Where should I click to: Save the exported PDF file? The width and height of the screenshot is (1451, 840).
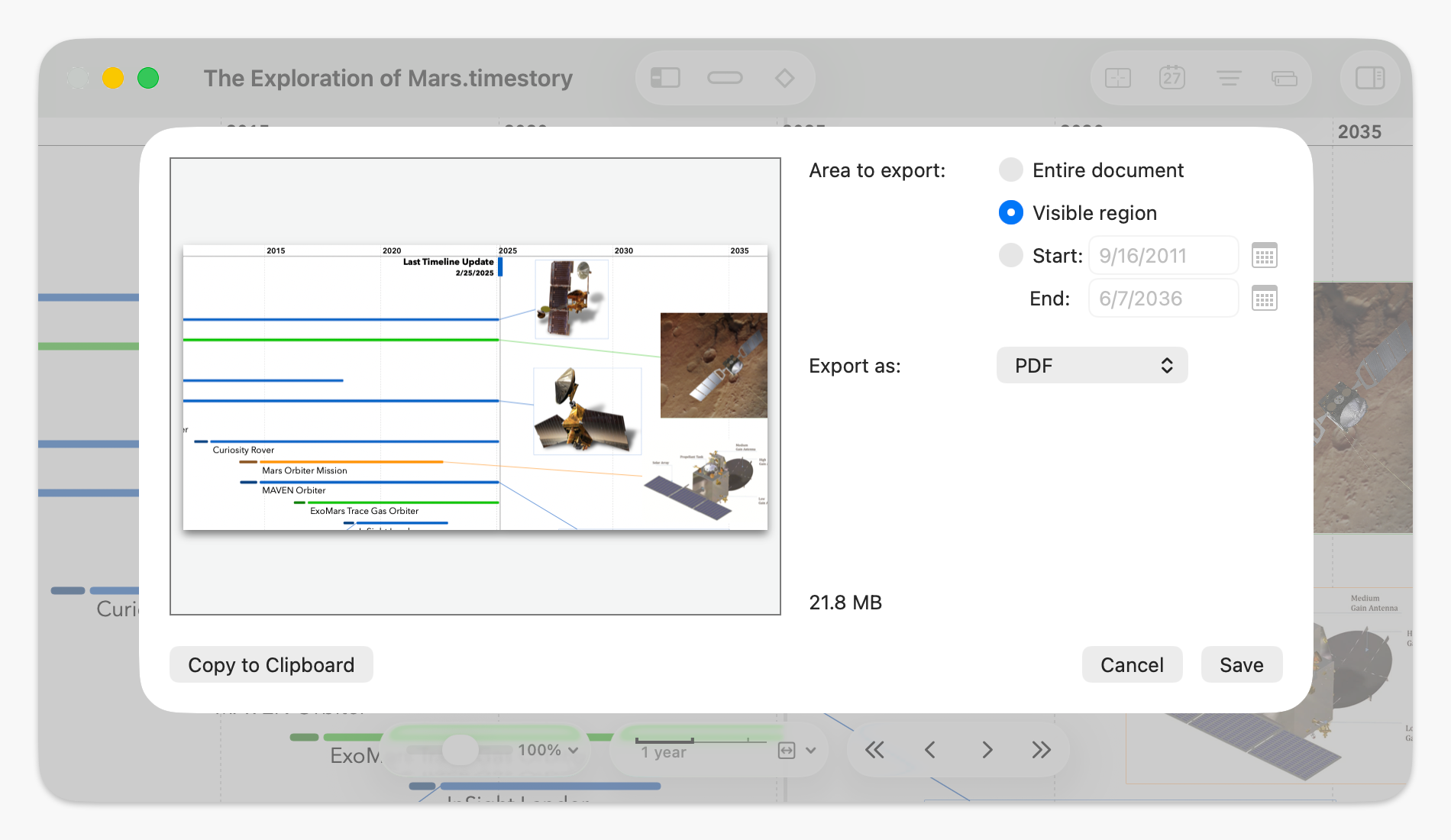pos(1241,664)
